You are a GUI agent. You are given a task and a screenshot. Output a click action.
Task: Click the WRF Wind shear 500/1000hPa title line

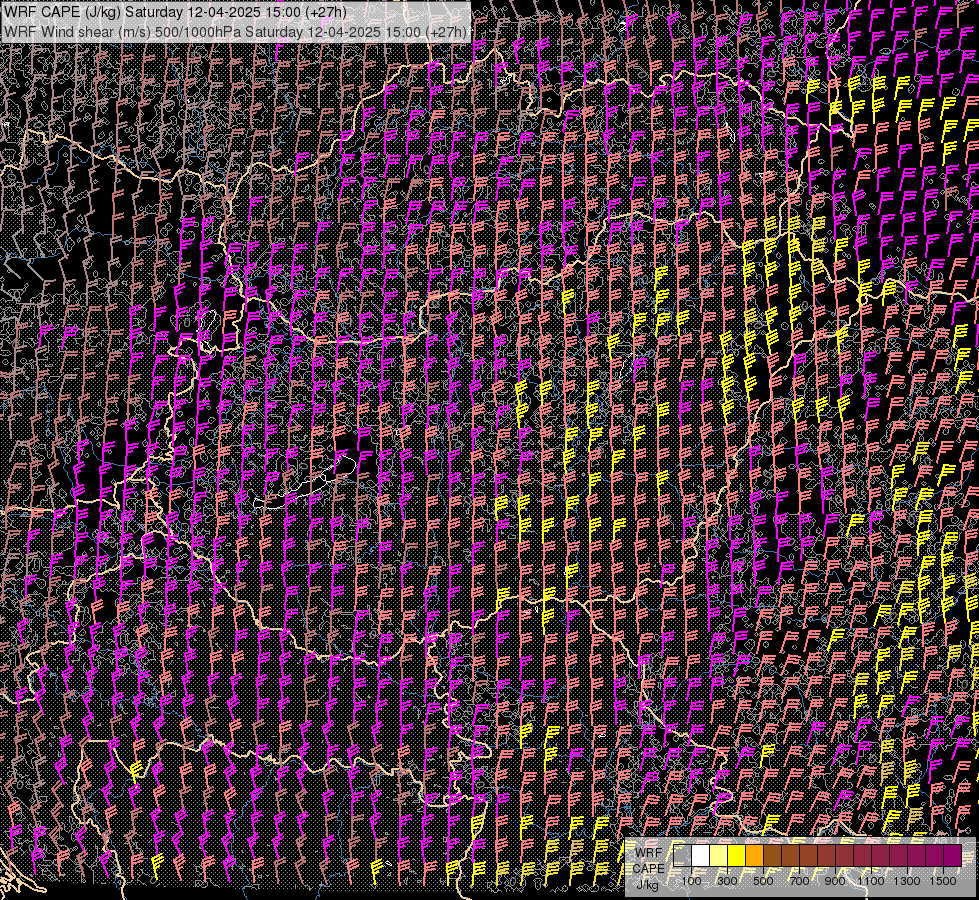point(235,32)
